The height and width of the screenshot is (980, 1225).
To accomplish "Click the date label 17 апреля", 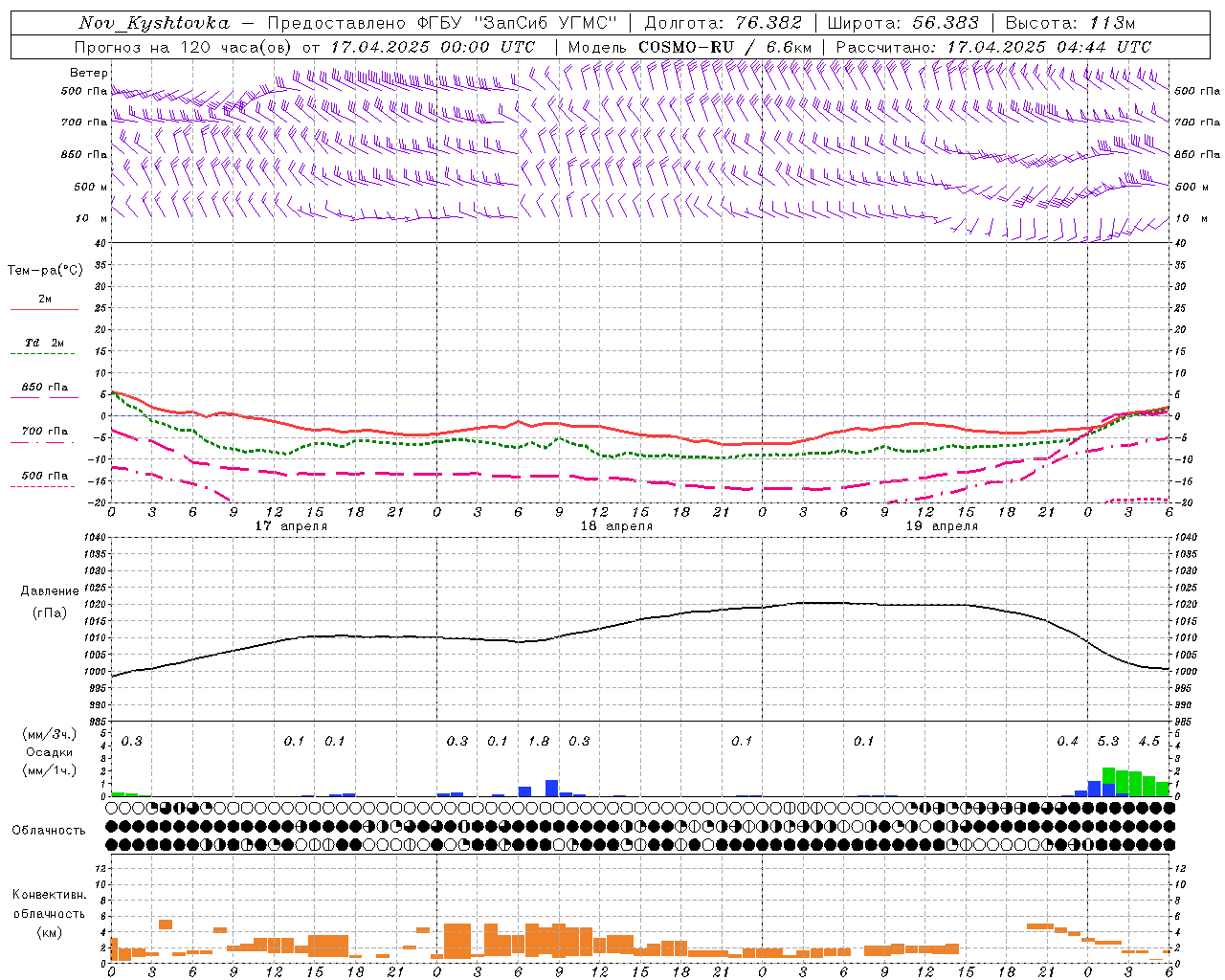I will [291, 525].
